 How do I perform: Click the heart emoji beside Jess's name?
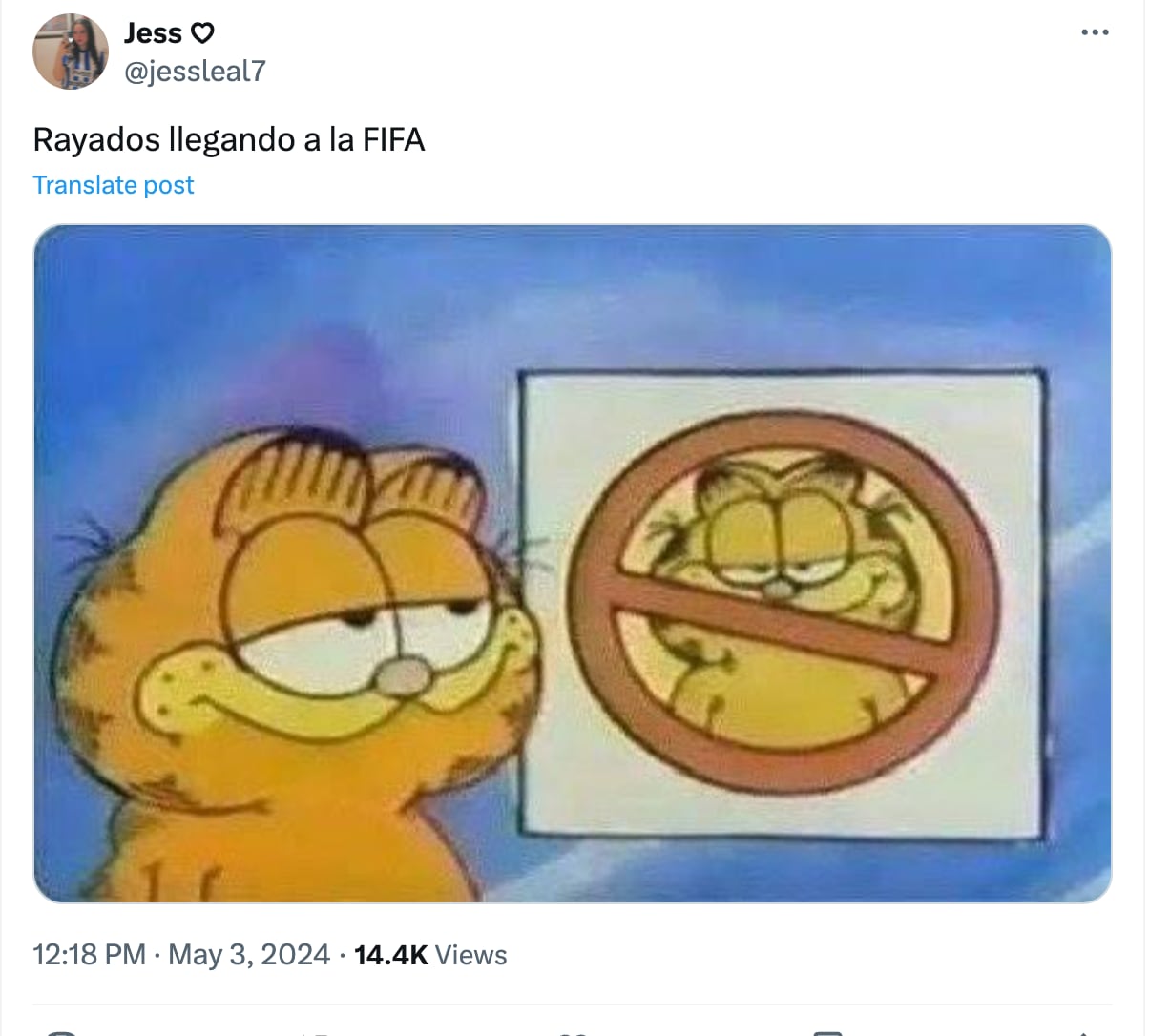pyautogui.click(x=203, y=33)
